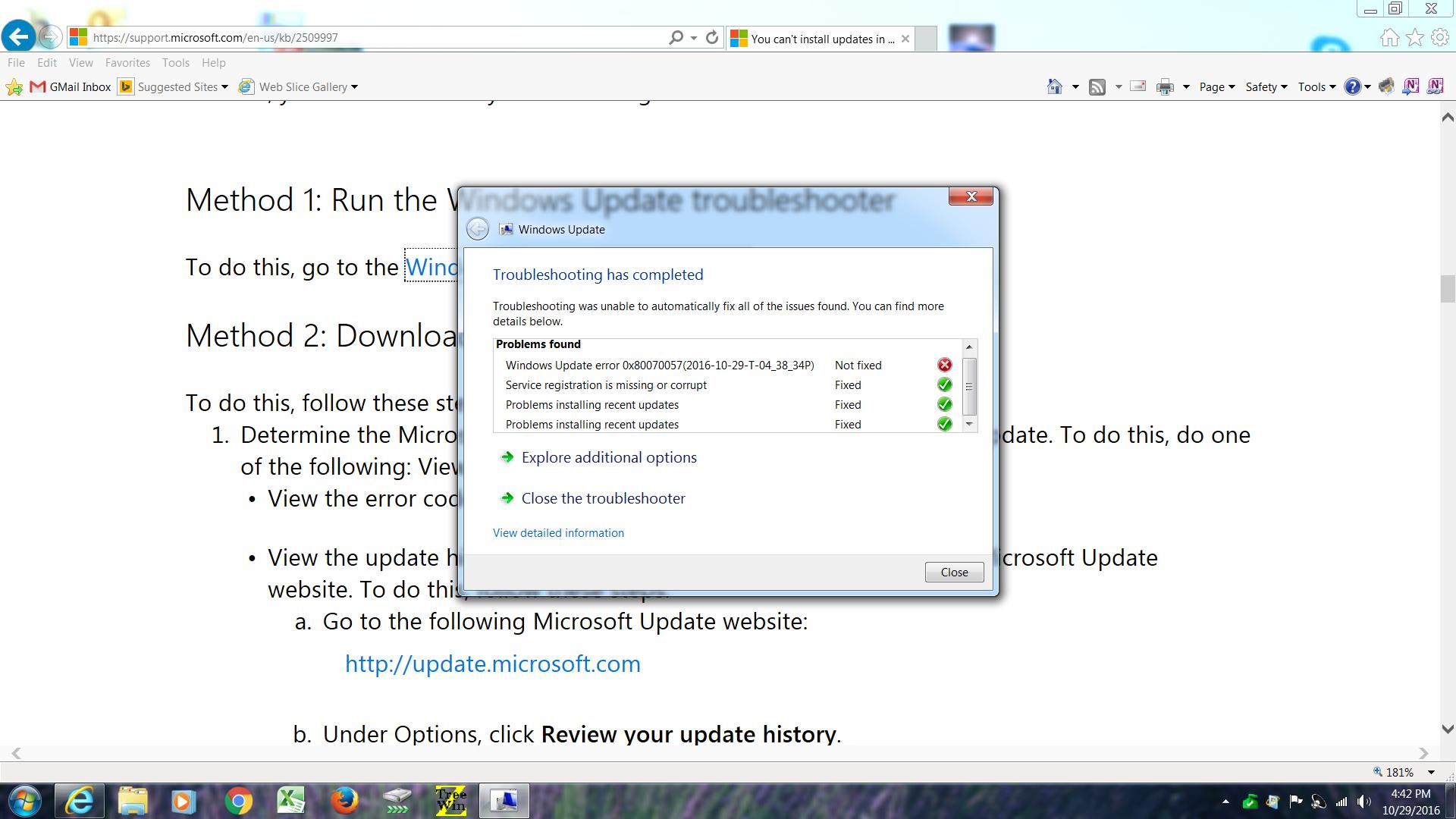The width and height of the screenshot is (1456, 819).
Task: Click View detailed information link
Action: 558,532
